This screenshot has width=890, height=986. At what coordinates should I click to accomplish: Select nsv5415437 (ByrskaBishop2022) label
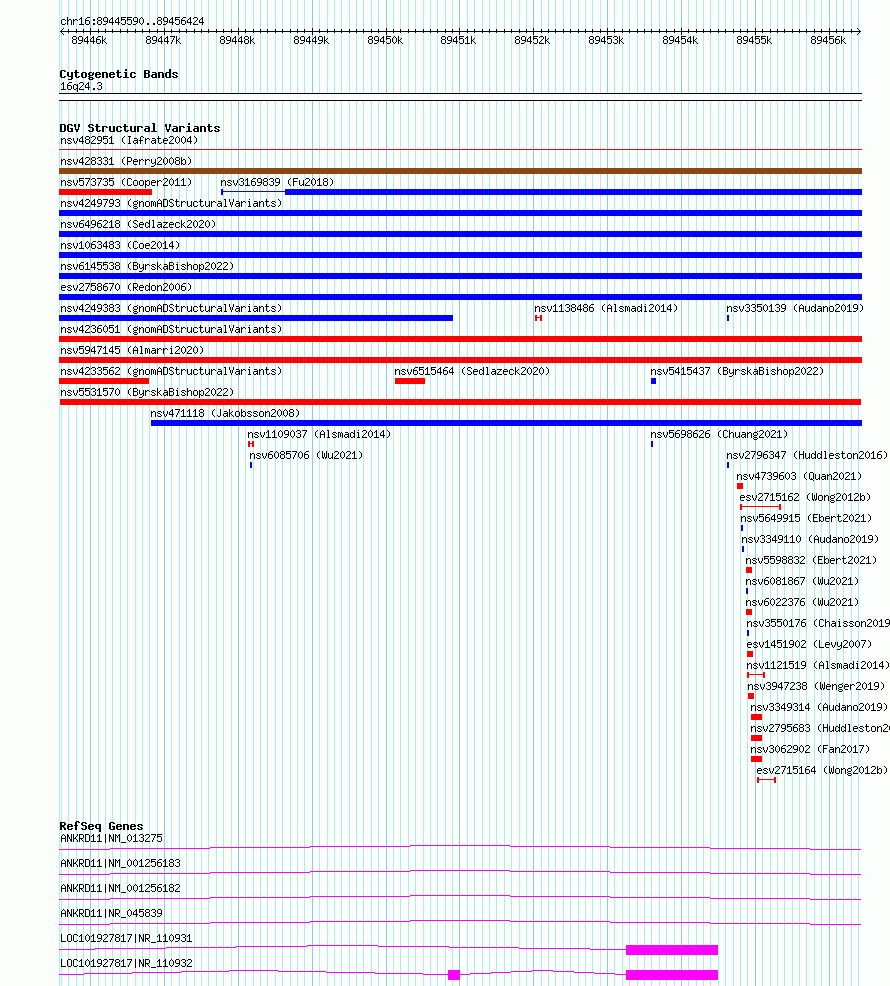pos(737,372)
